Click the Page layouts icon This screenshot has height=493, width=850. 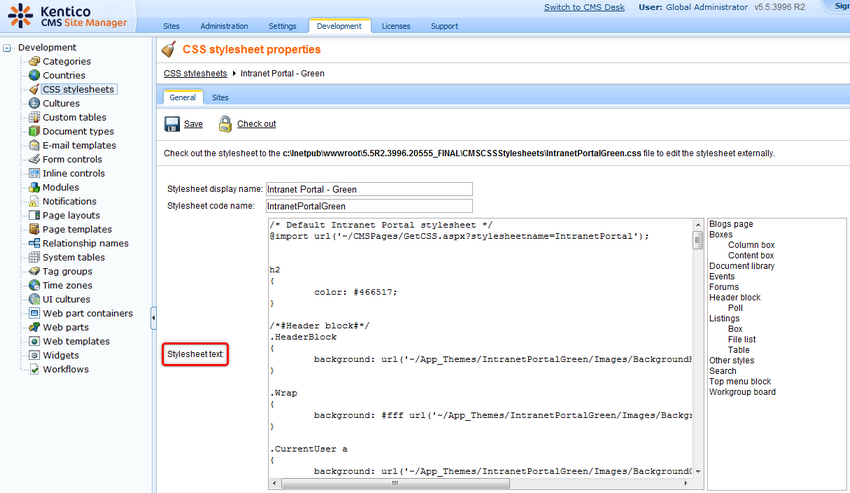click(34, 215)
